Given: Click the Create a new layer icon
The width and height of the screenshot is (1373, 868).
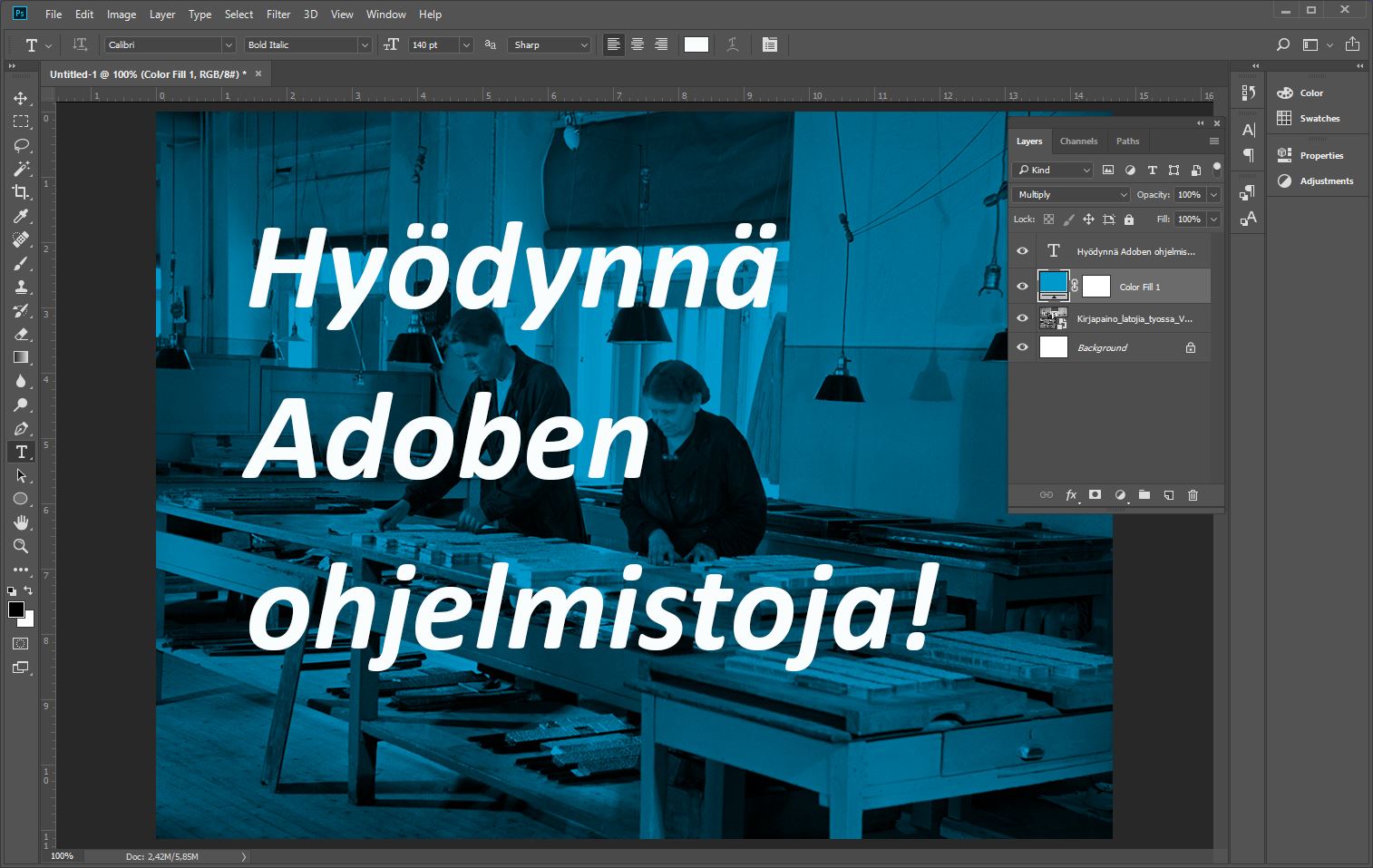Looking at the screenshot, I should pos(1169,494).
